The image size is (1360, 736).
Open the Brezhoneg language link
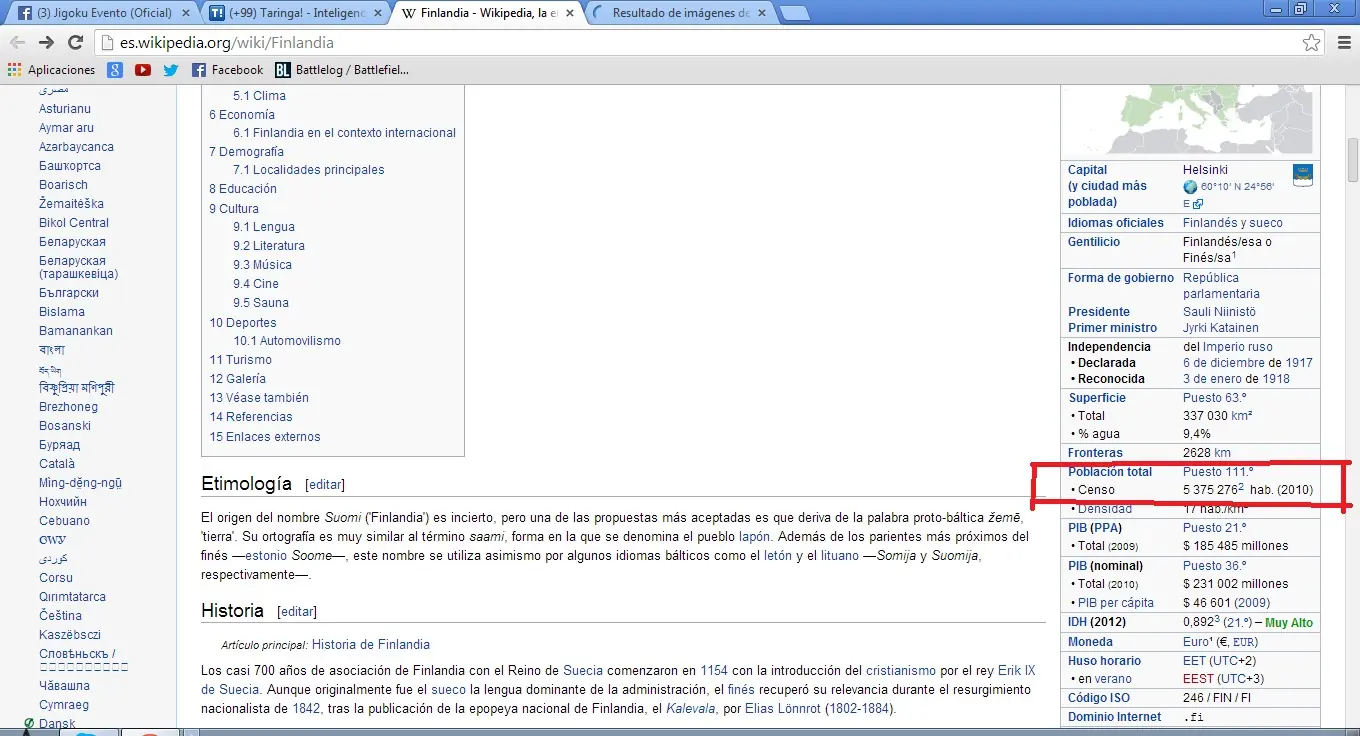[68, 407]
